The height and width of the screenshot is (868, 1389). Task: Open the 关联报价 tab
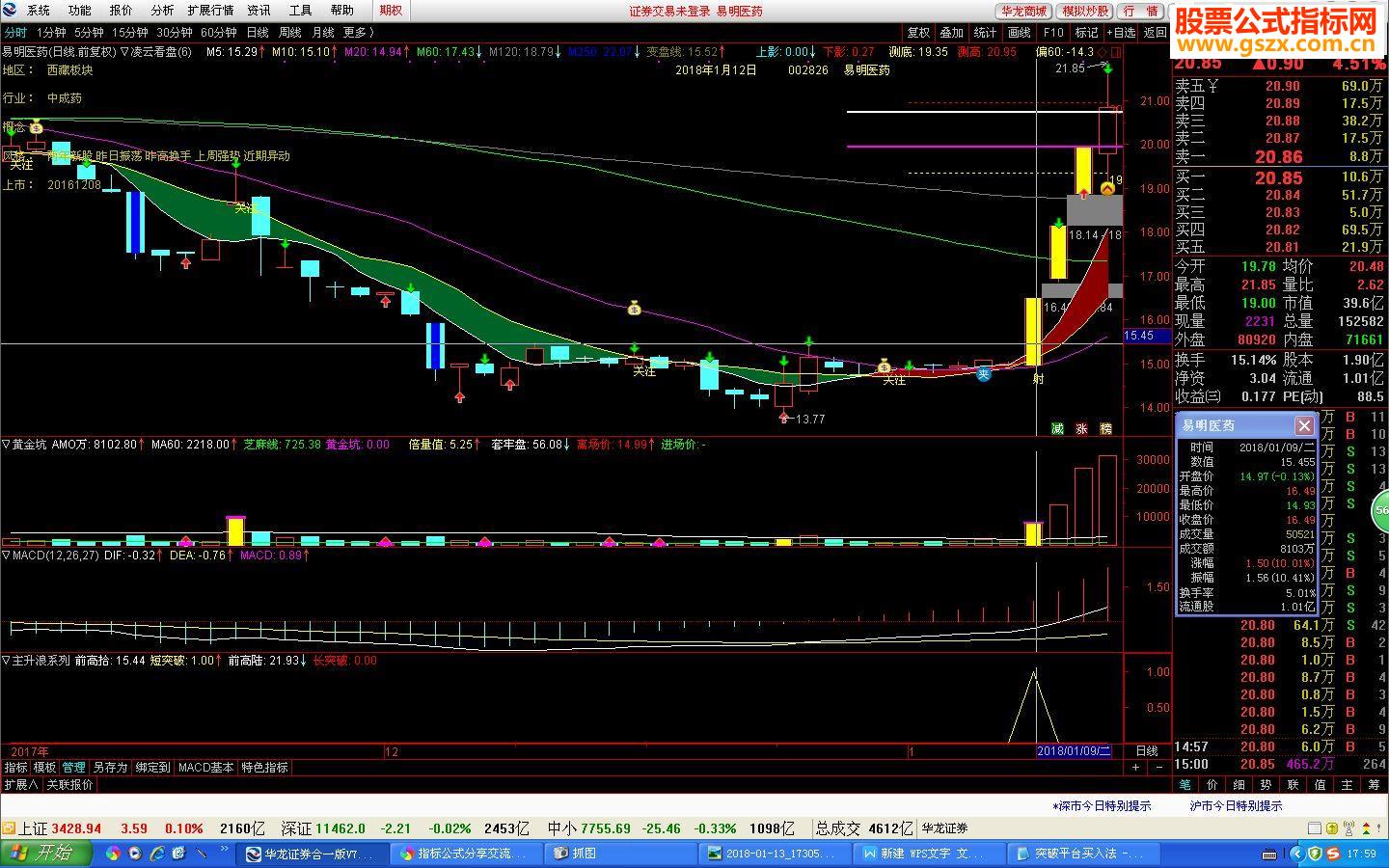(x=69, y=785)
